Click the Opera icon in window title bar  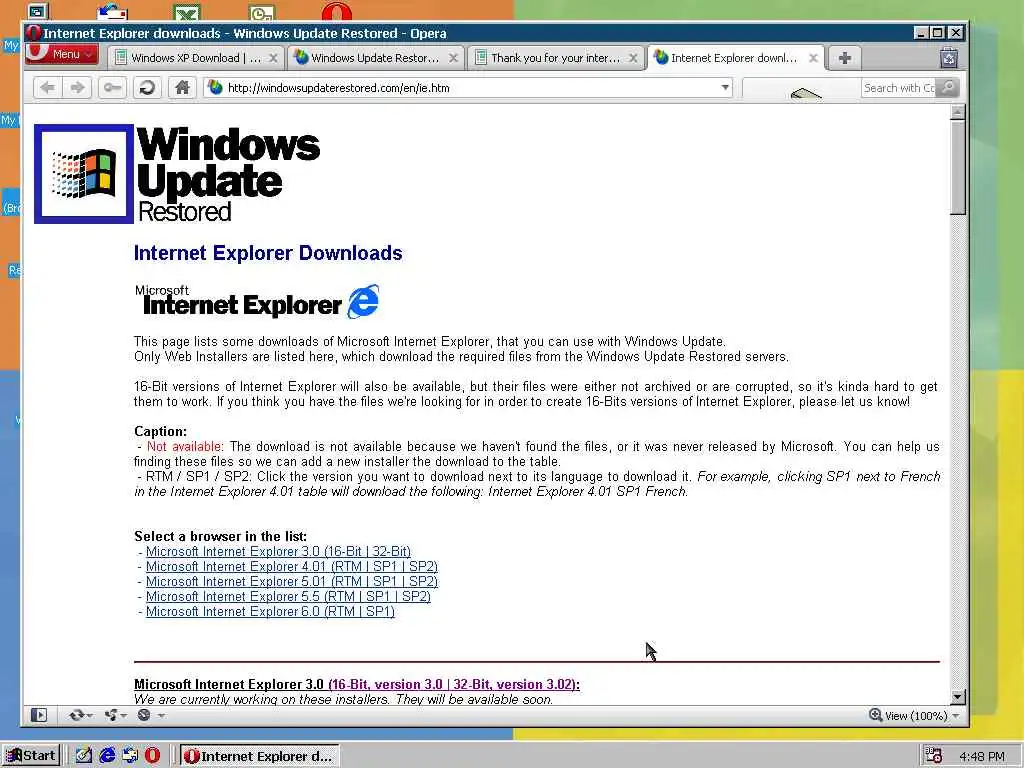click(33, 33)
